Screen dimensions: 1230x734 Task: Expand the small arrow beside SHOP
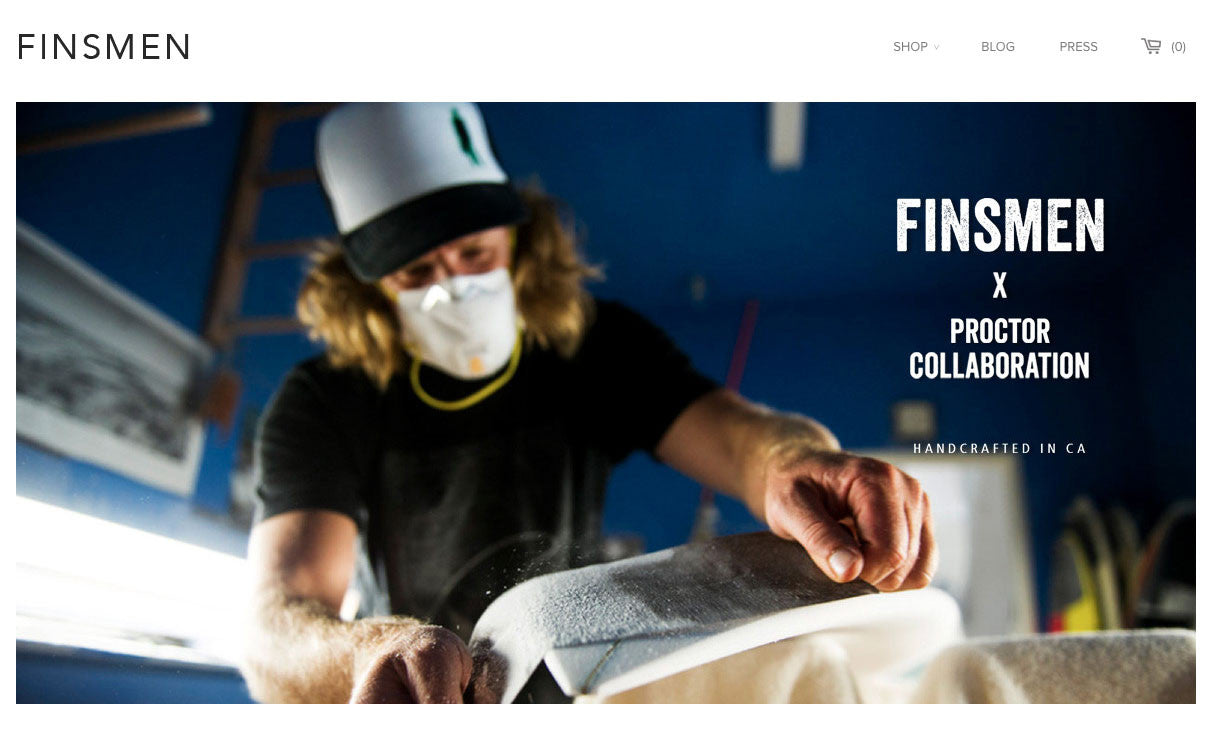pyautogui.click(x=937, y=47)
